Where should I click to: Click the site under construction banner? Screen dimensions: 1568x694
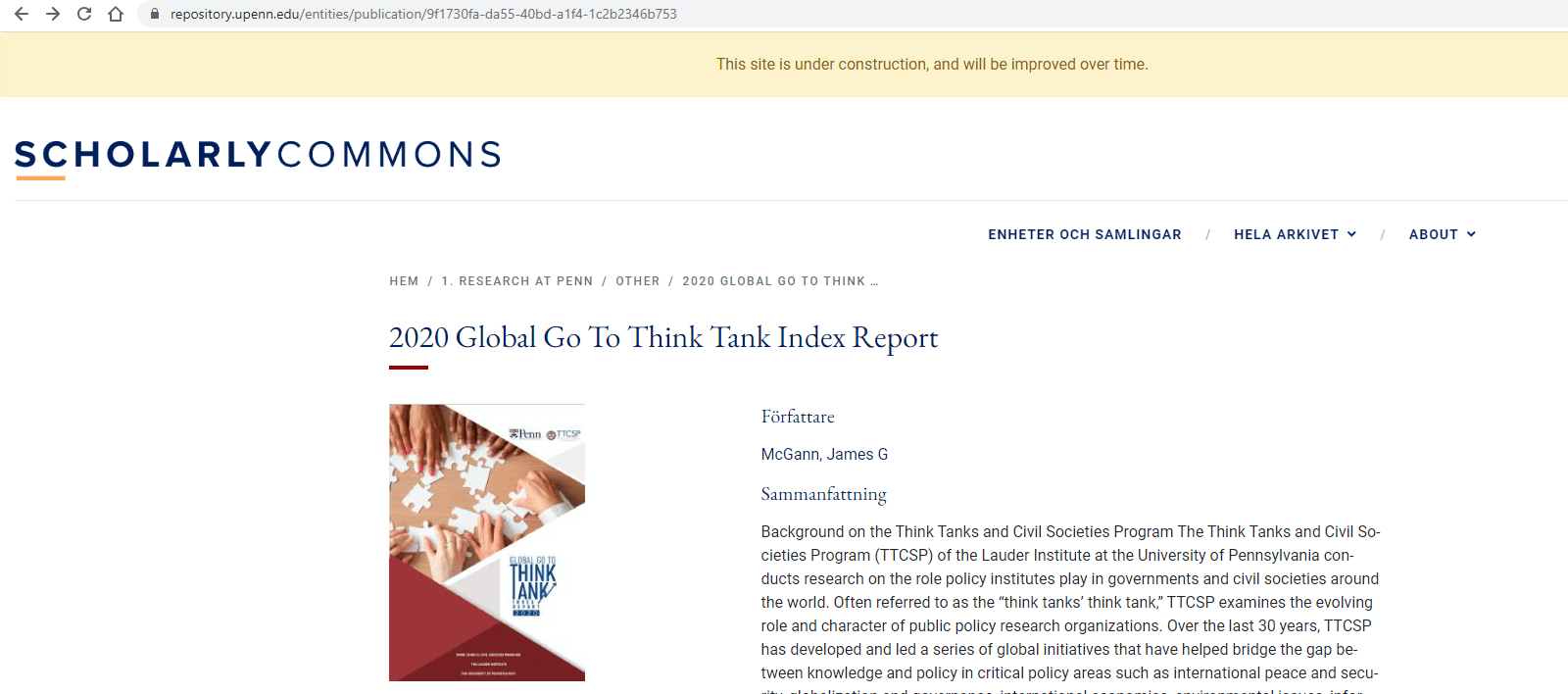[x=931, y=65]
